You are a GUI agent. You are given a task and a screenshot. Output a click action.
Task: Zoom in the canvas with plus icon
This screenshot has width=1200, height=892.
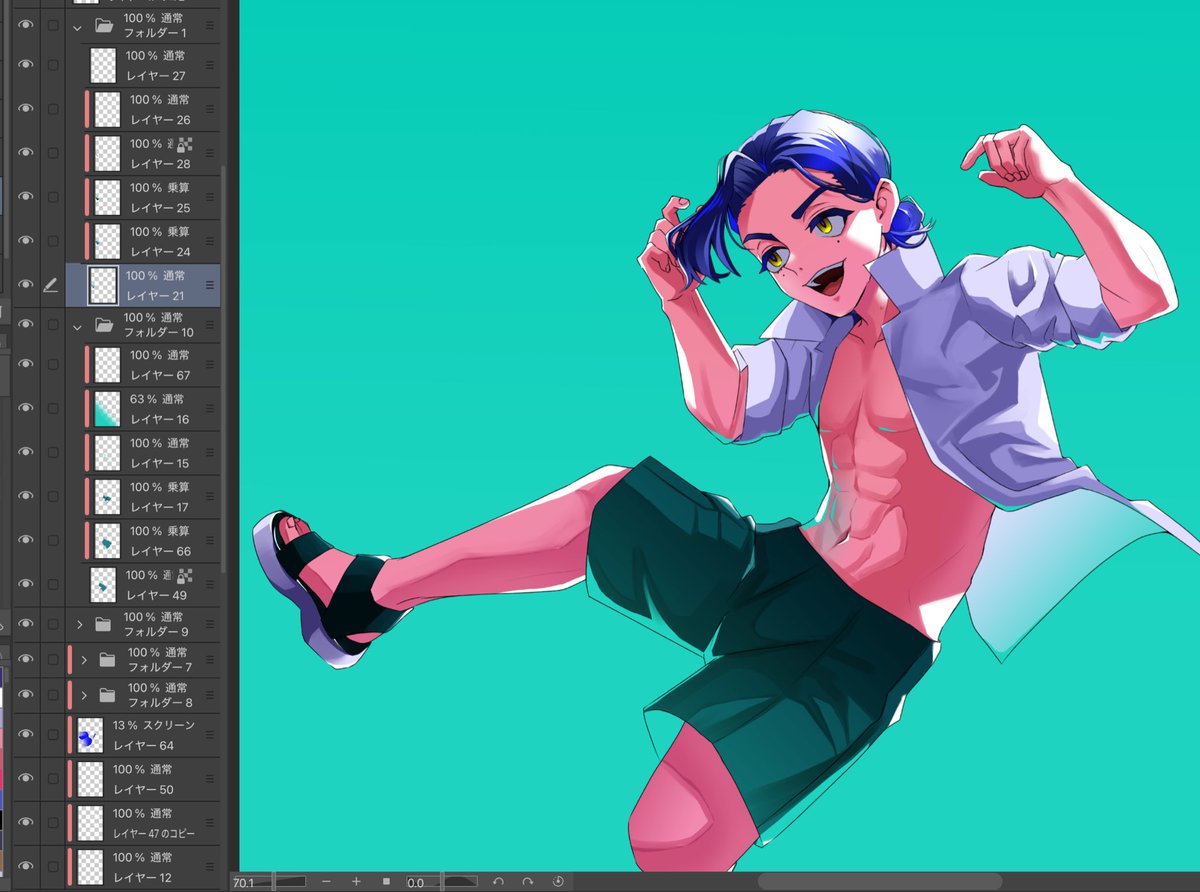point(356,882)
